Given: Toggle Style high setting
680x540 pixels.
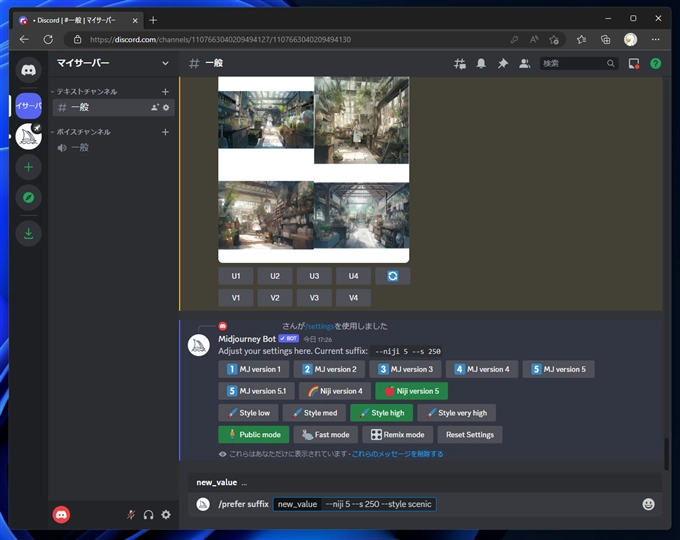Looking at the screenshot, I should click(381, 413).
